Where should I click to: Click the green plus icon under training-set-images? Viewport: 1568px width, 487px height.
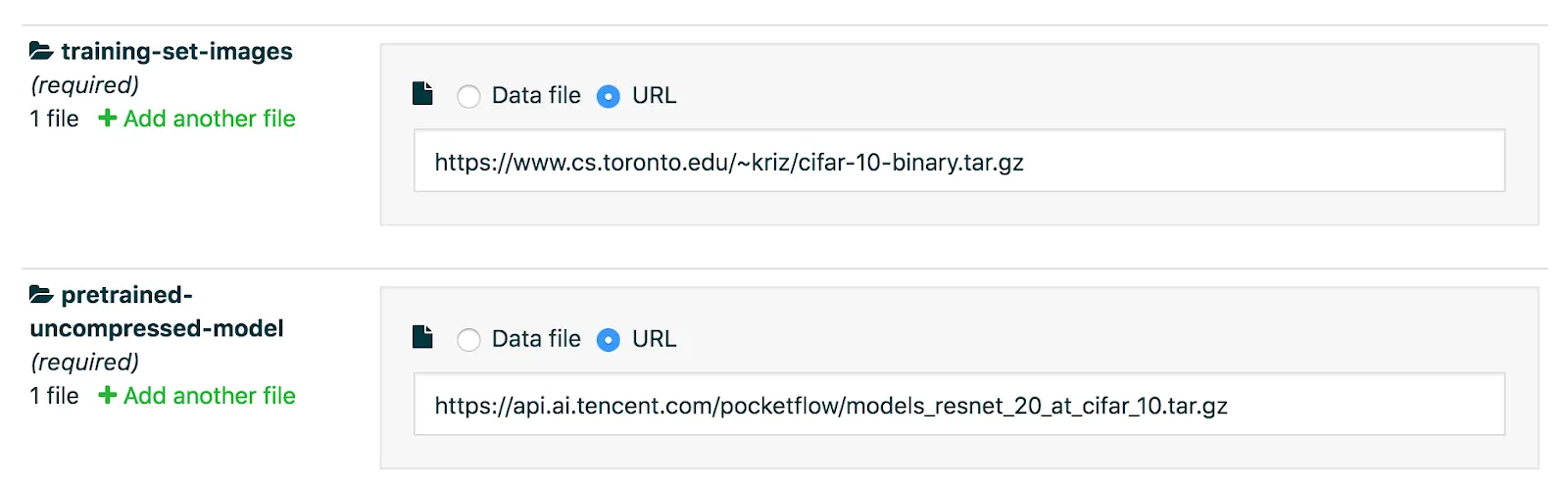(108, 119)
